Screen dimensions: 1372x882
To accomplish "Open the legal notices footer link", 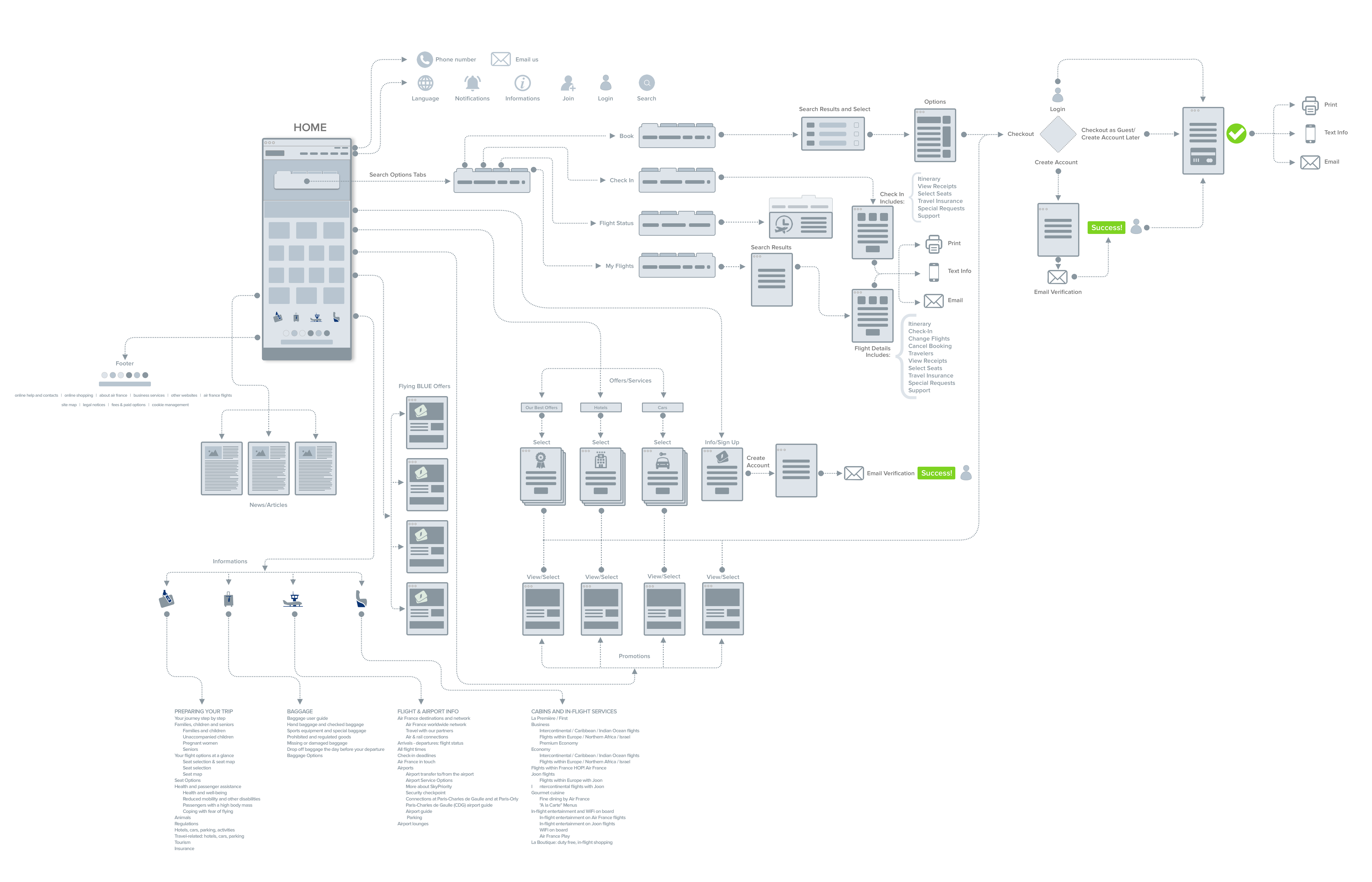I will [x=94, y=405].
